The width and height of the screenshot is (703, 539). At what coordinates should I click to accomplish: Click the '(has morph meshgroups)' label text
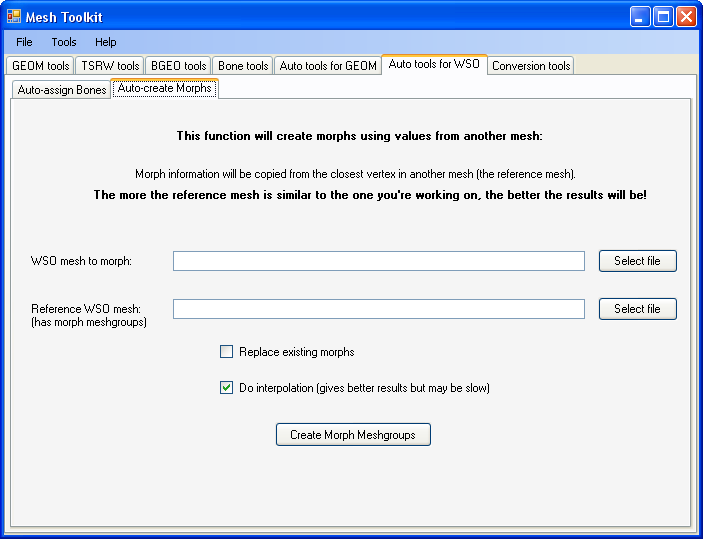pyautogui.click(x=89, y=322)
